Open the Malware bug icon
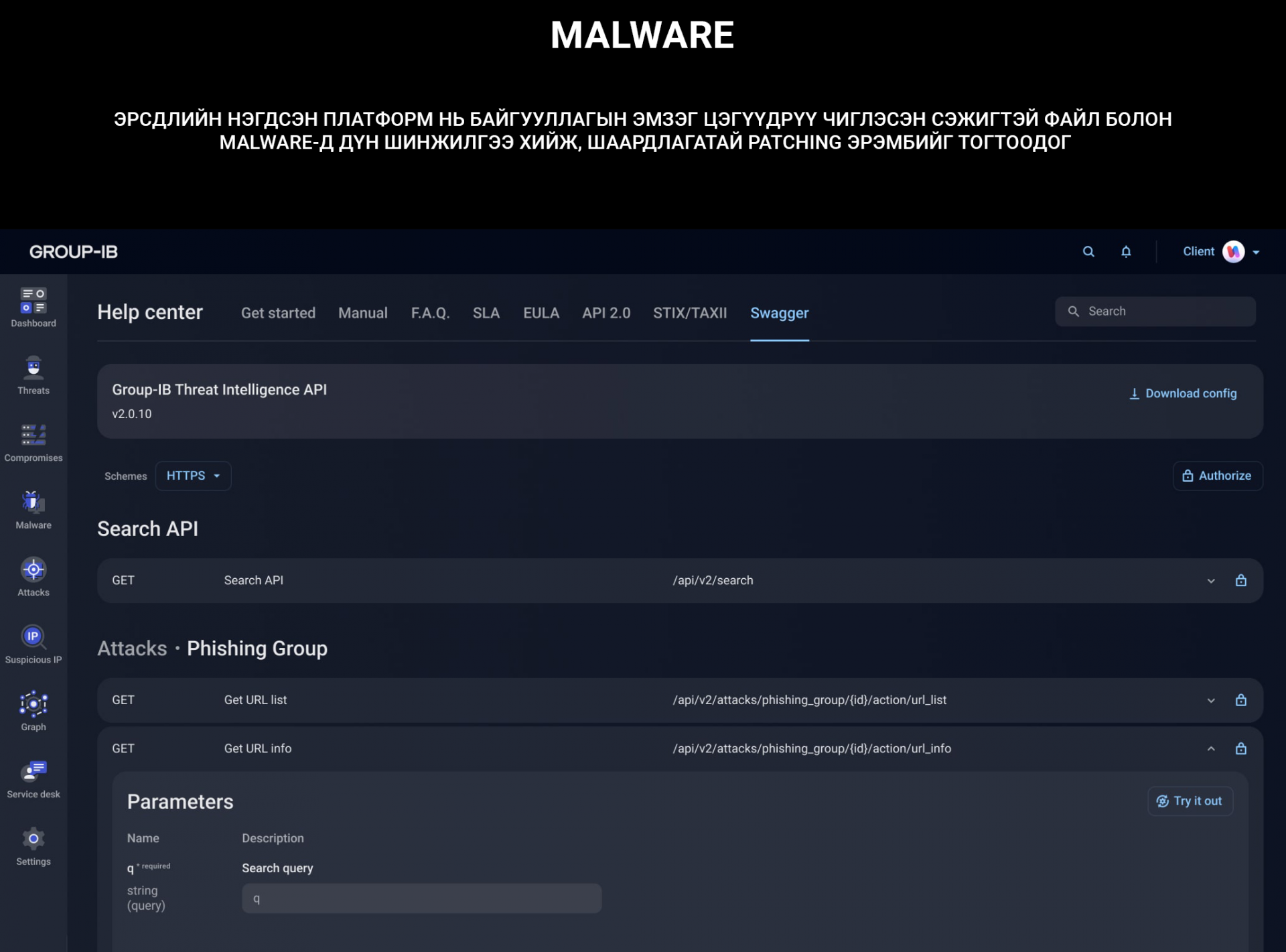The width and height of the screenshot is (1286, 952). 33,502
